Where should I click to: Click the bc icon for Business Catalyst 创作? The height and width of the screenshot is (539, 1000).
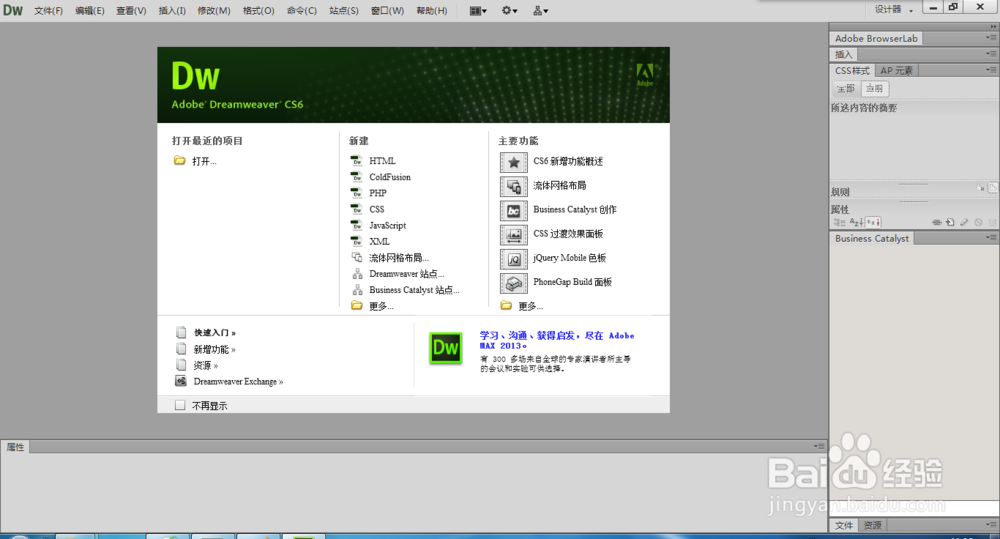coord(513,210)
